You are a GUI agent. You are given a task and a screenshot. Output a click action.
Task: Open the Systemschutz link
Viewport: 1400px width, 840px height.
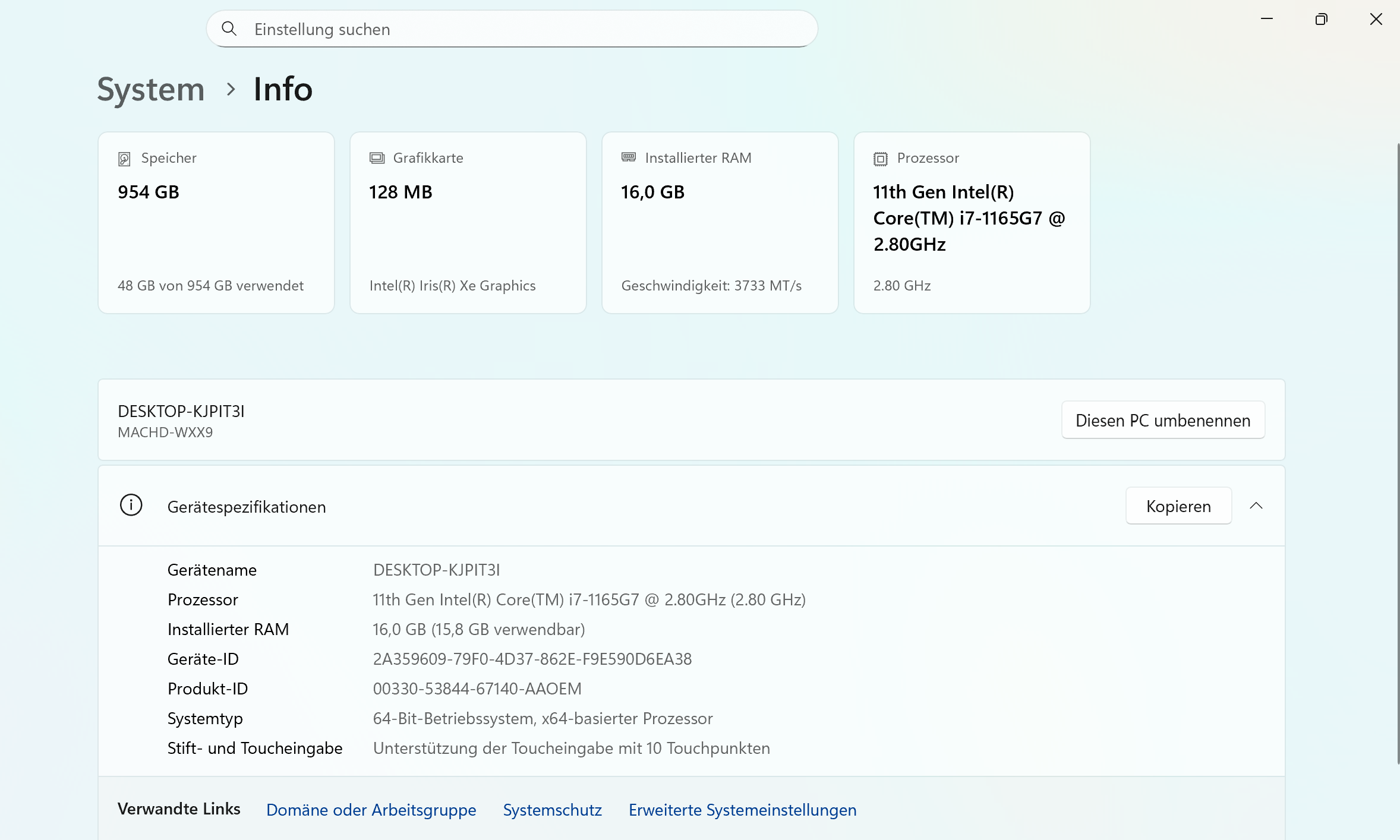pos(553,810)
